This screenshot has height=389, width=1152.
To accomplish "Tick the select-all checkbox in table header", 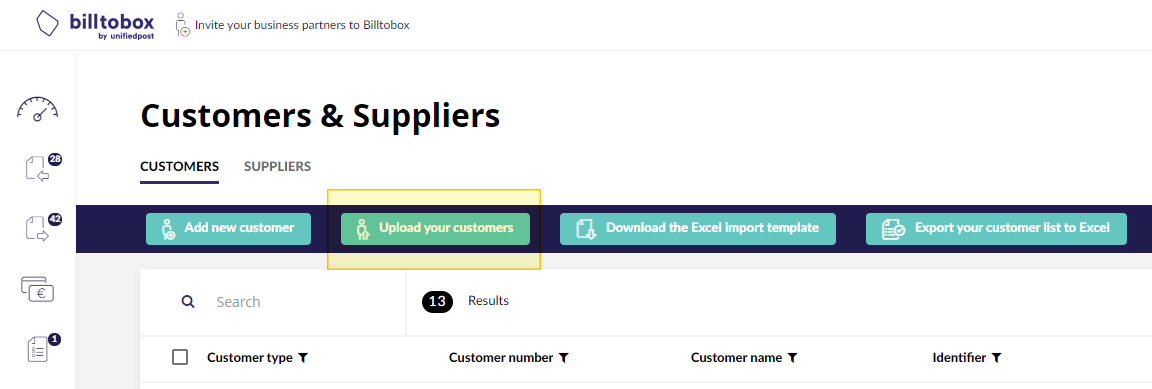I will pos(180,357).
